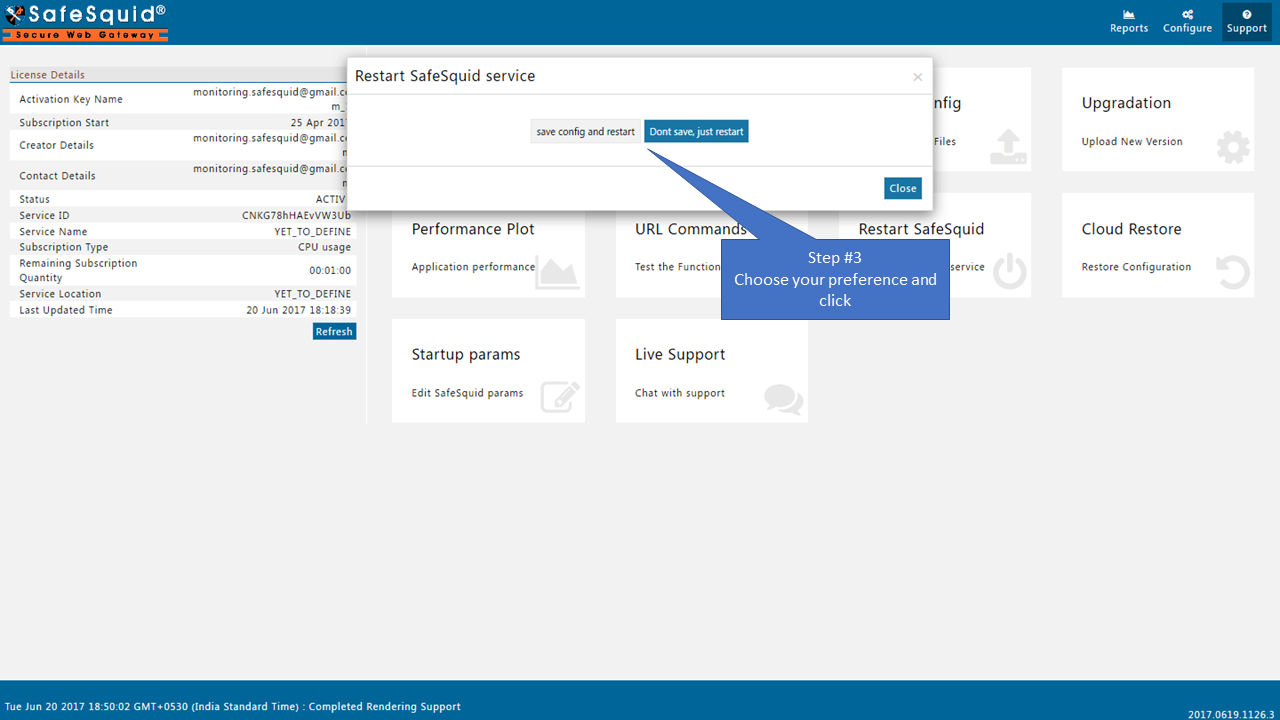1280x720 pixels.
Task: Open the Startup params card heading
Action: point(466,355)
